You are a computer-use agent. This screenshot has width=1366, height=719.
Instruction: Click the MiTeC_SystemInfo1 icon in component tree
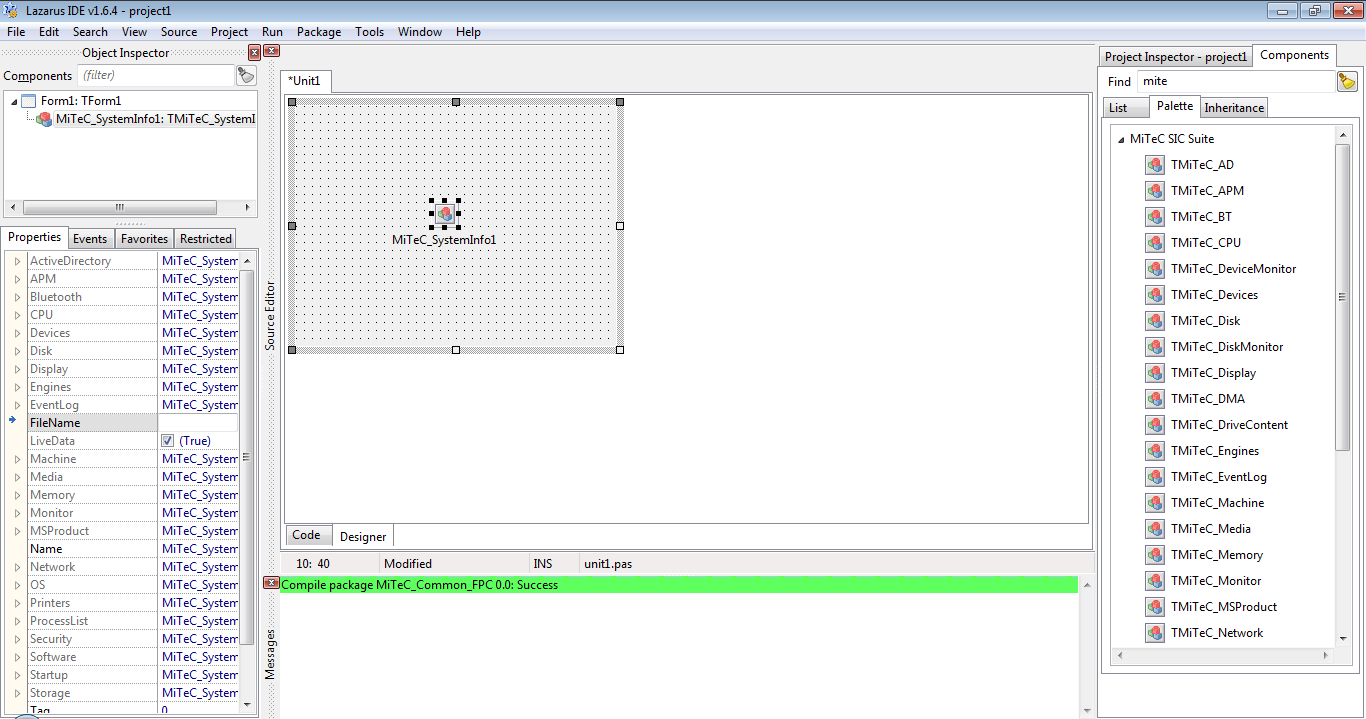point(44,119)
